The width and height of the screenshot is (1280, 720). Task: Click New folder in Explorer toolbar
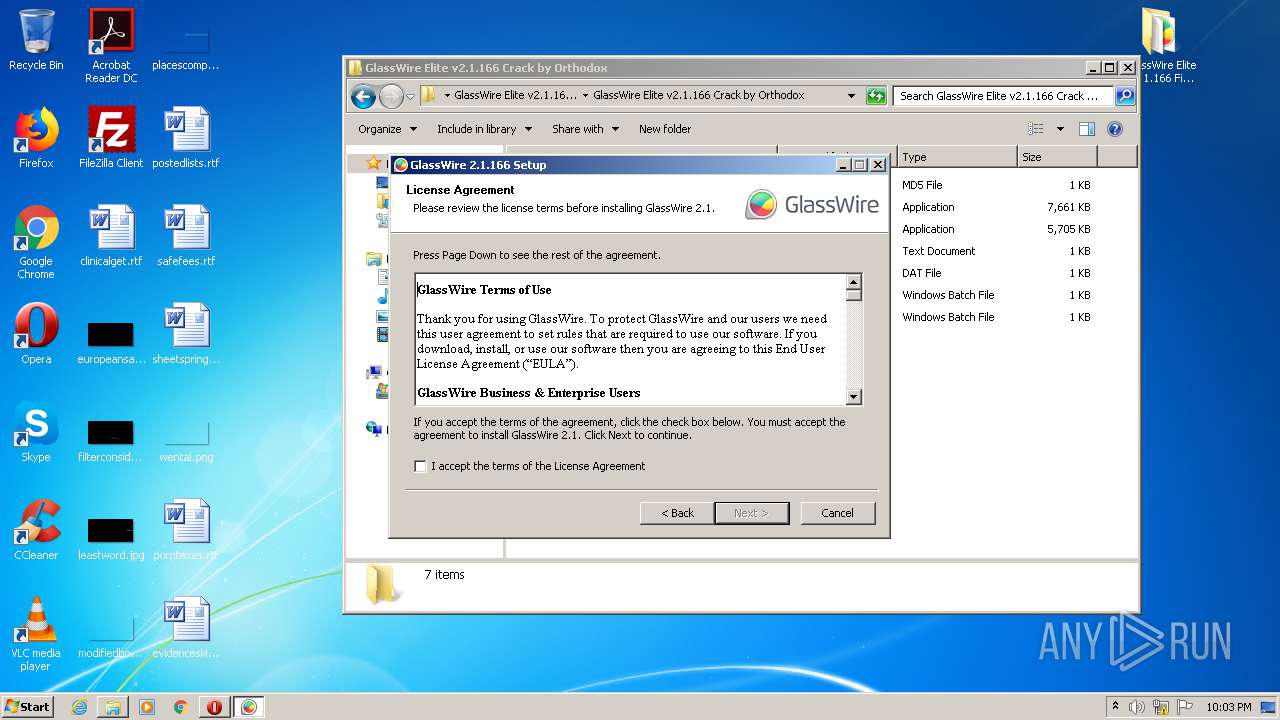click(x=665, y=129)
